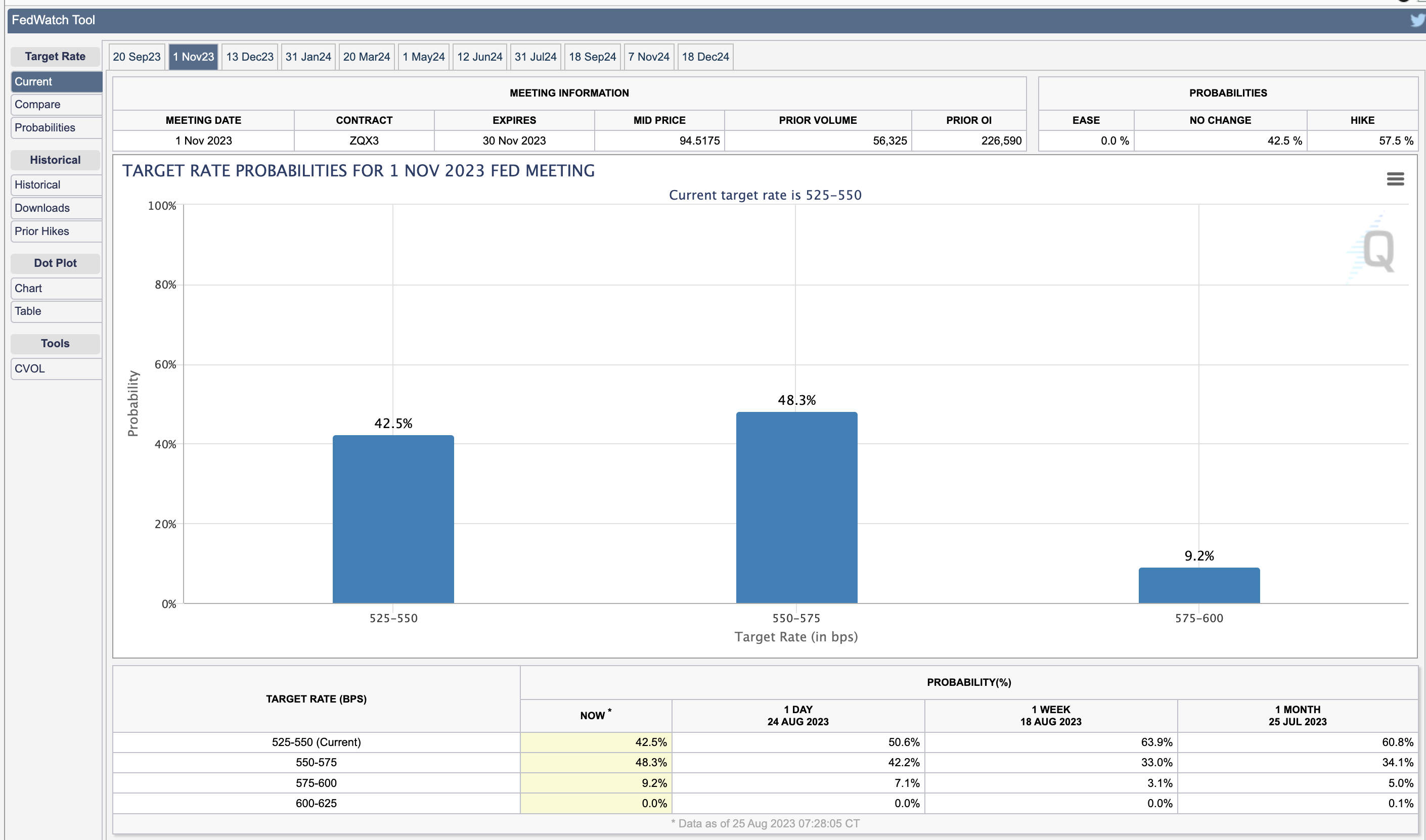Image resolution: width=1426 pixels, height=840 pixels.
Task: Open Compare under Target Rate
Action: (x=56, y=105)
